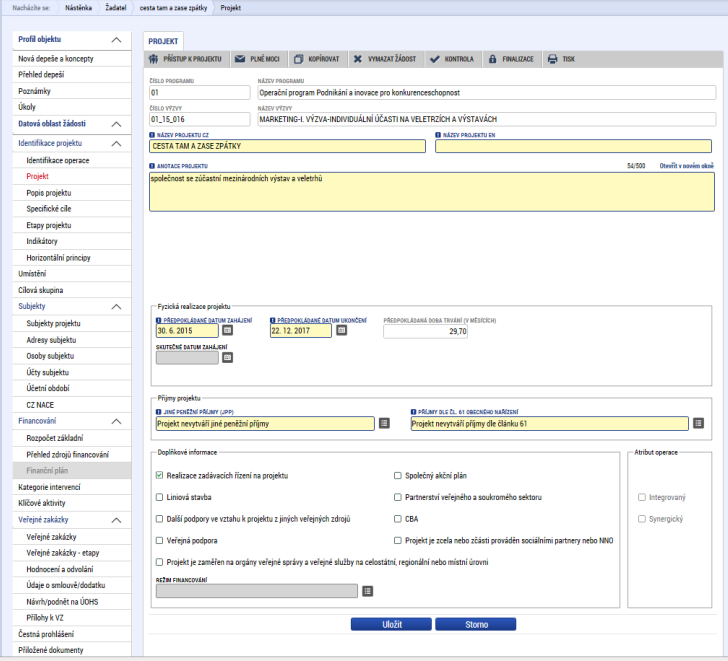The image size is (728, 661).
Task: Open the Projekt tab
Action: pos(163,41)
